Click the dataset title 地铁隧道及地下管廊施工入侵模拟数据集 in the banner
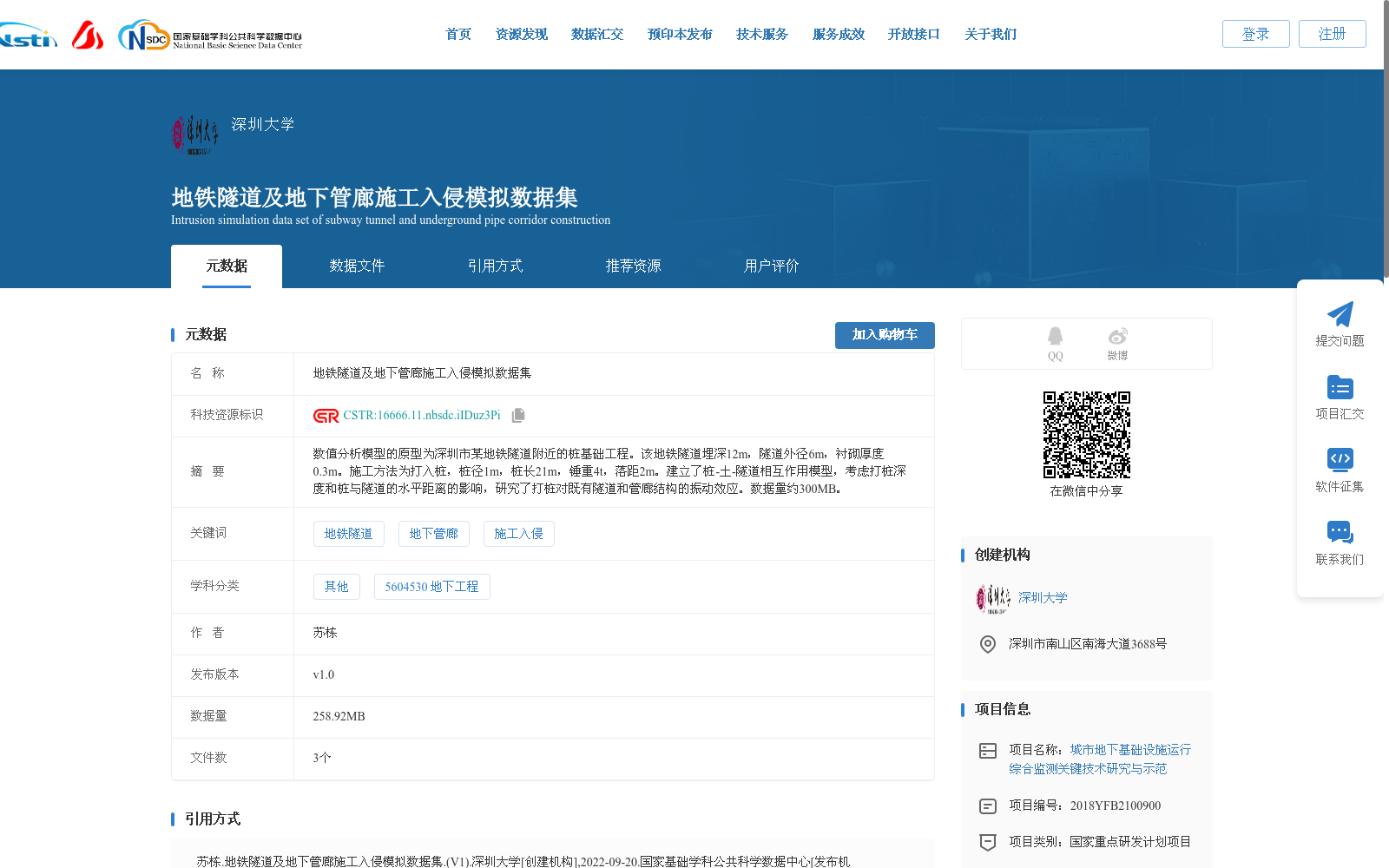The image size is (1389, 868). pyautogui.click(x=374, y=198)
